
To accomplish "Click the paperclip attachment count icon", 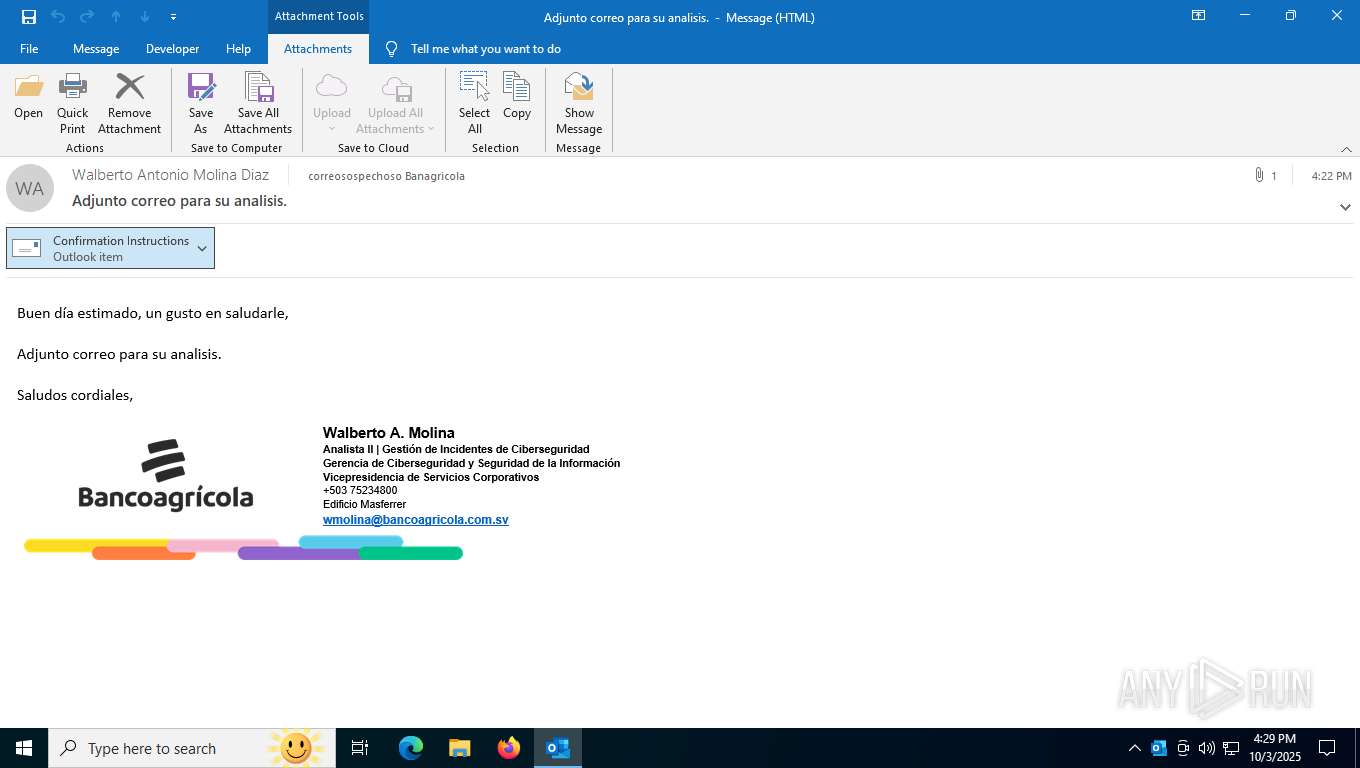I will (1259, 175).
